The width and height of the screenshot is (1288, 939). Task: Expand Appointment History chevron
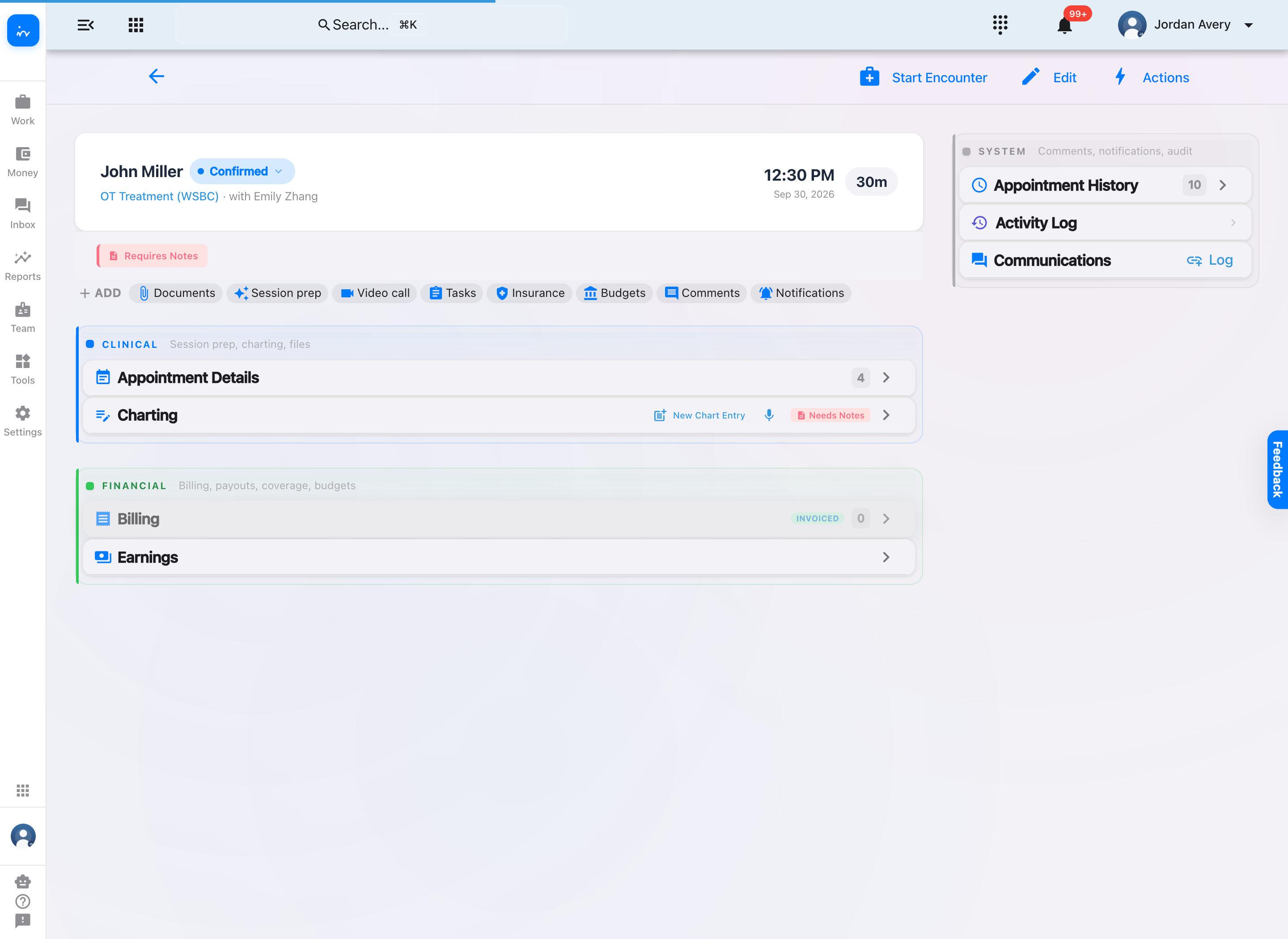tap(1223, 185)
